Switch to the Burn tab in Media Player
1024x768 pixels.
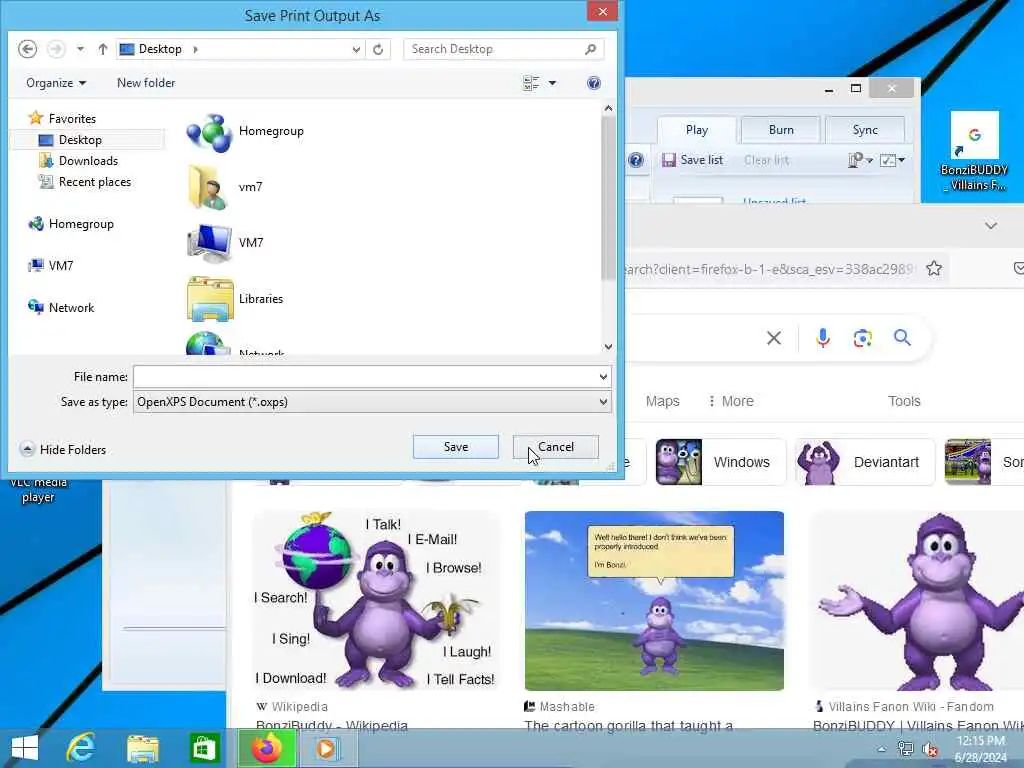(x=781, y=130)
